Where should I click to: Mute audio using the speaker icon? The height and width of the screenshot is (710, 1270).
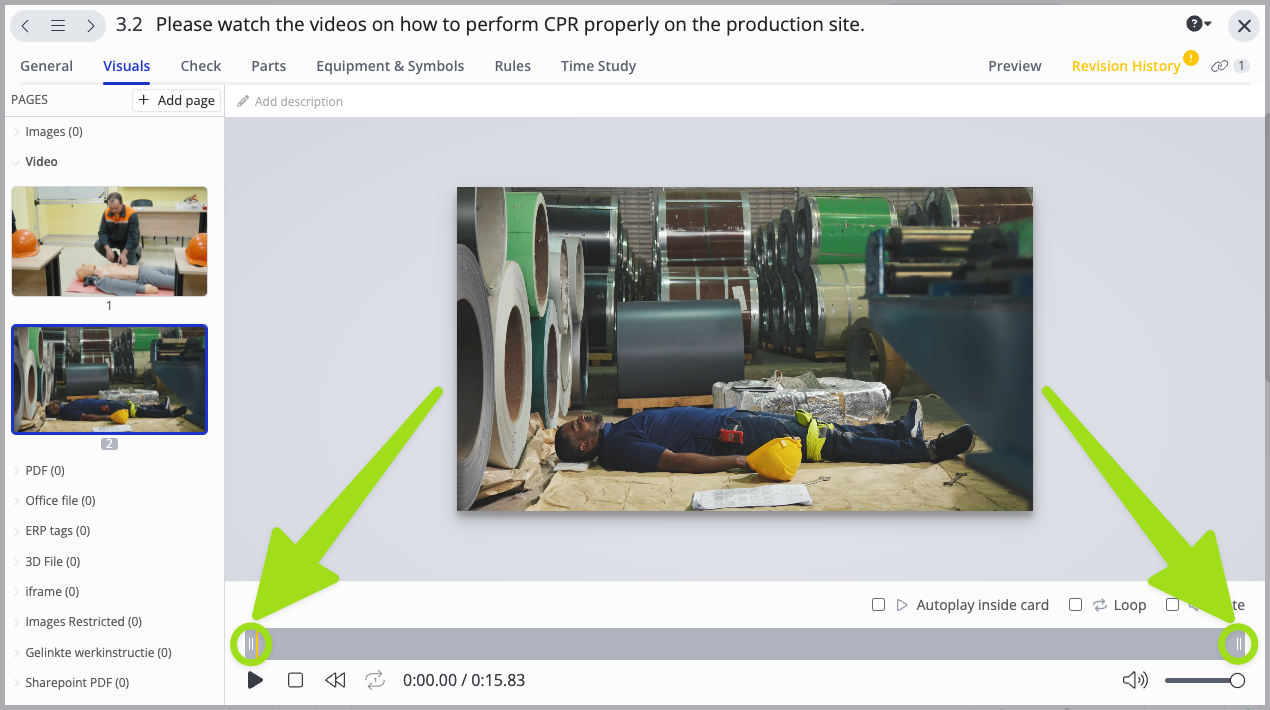(x=1135, y=680)
